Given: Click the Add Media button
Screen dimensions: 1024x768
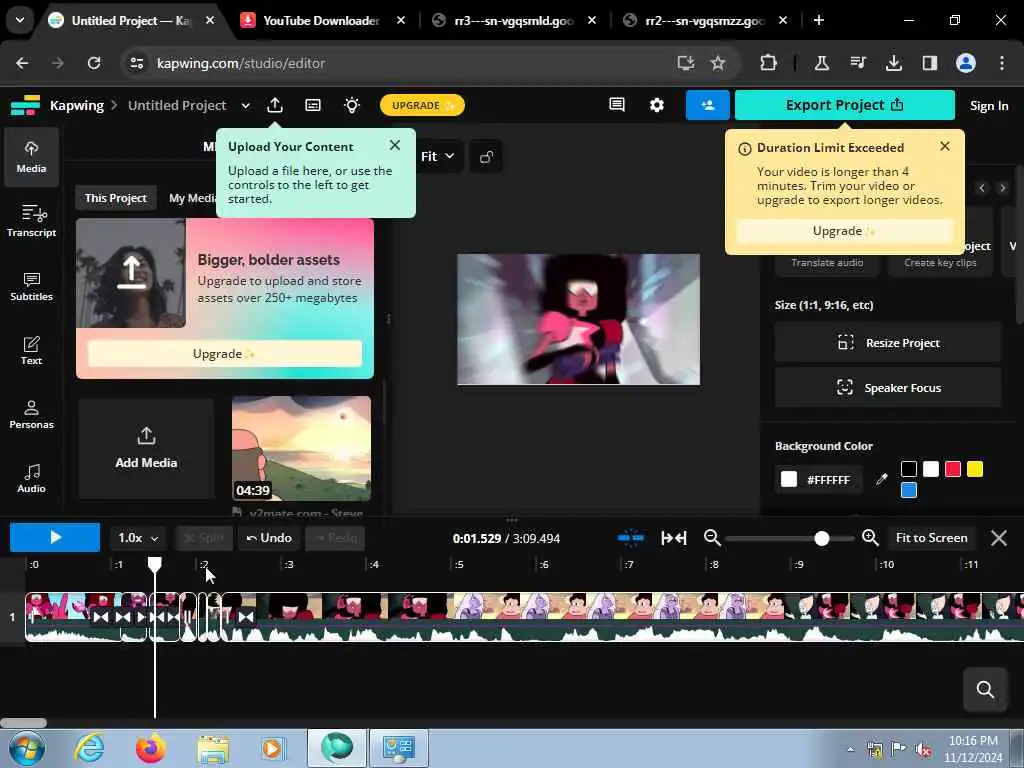Looking at the screenshot, I should [146, 449].
